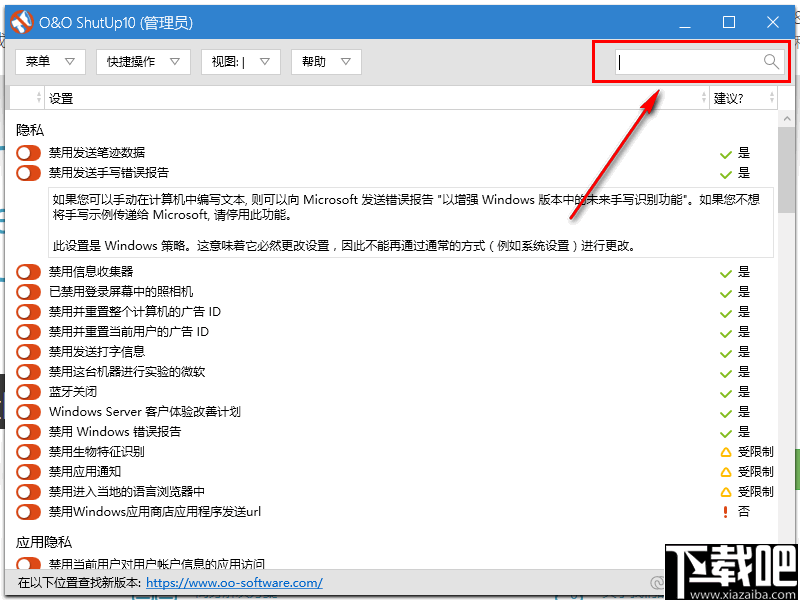Viewport: 800px width, 600px height.
Task: Open the 帮助 menu
Action: tap(325, 61)
